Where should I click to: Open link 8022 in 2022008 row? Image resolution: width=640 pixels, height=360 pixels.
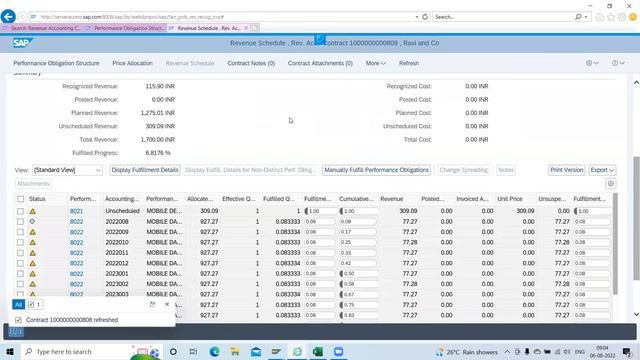76,222
